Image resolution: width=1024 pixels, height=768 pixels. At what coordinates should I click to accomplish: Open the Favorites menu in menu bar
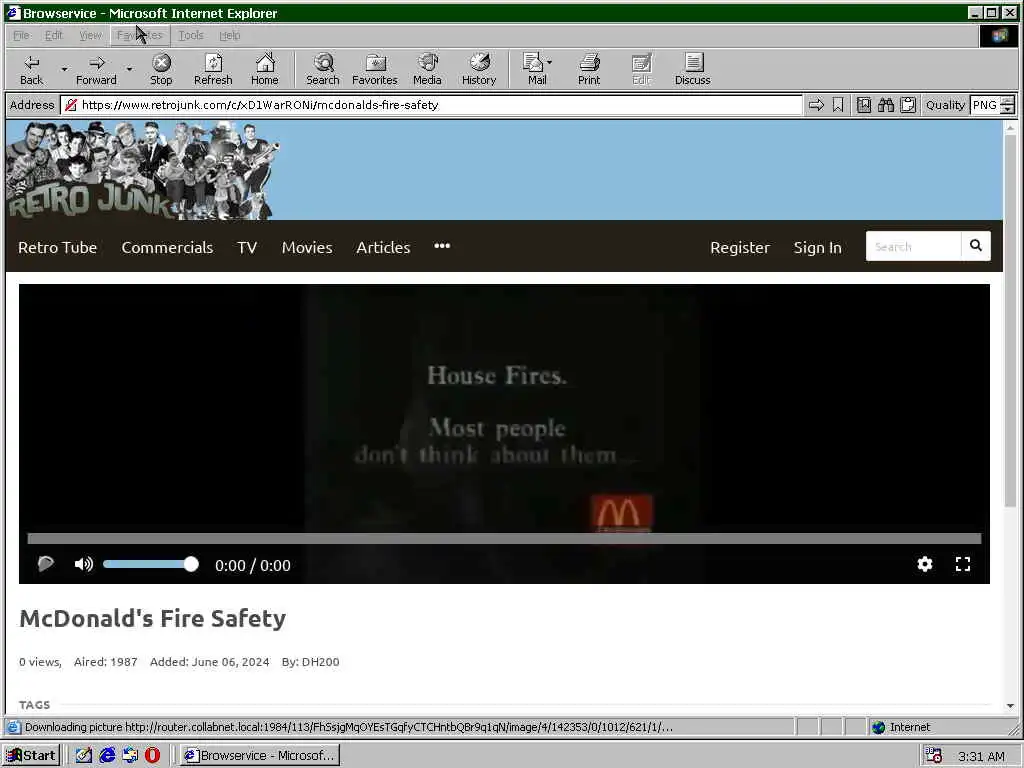tap(139, 35)
